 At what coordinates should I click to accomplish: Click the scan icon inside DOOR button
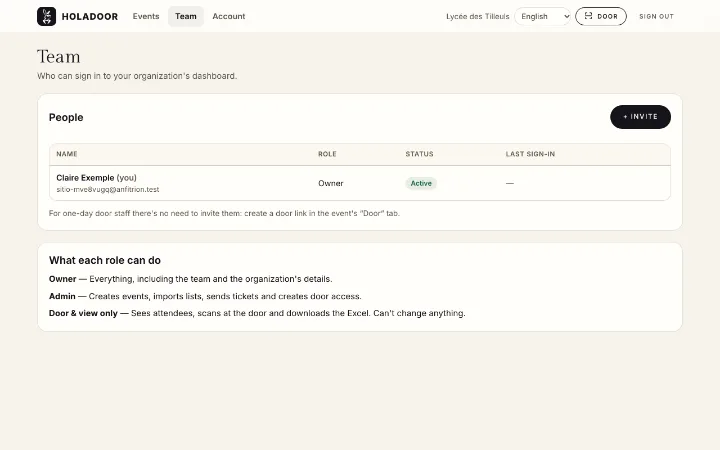[x=588, y=16]
